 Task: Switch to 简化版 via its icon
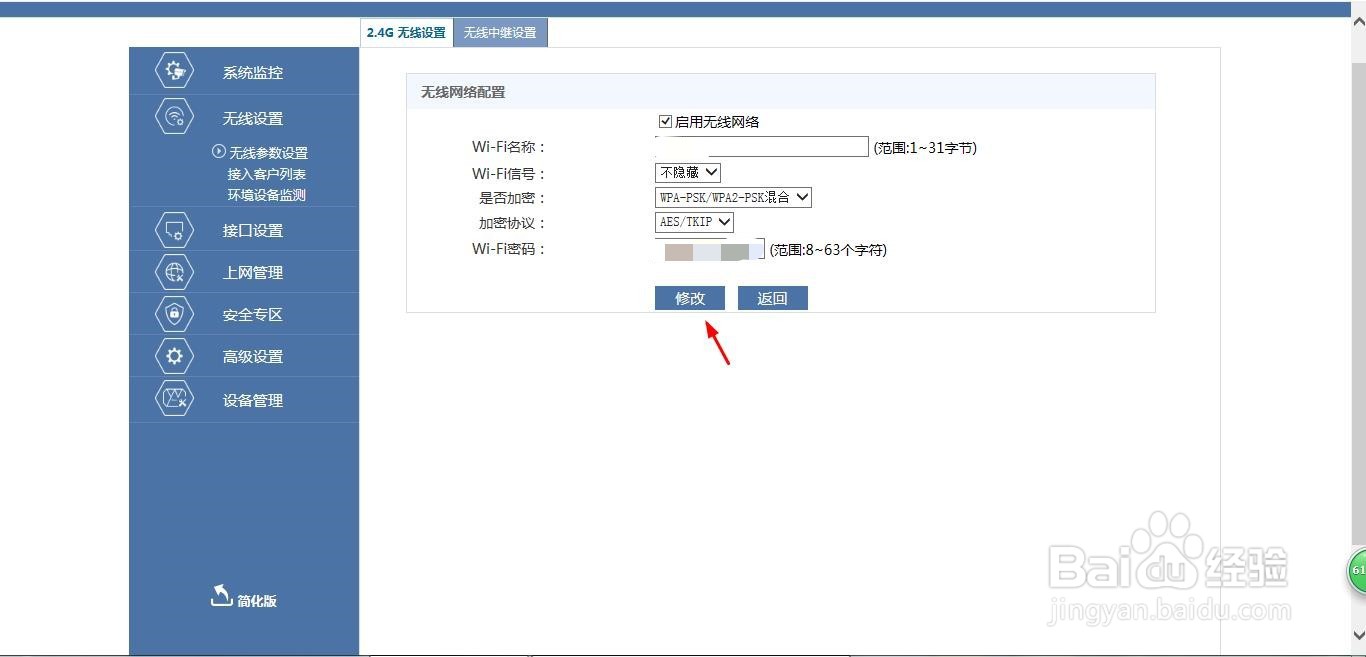pyautogui.click(x=219, y=596)
